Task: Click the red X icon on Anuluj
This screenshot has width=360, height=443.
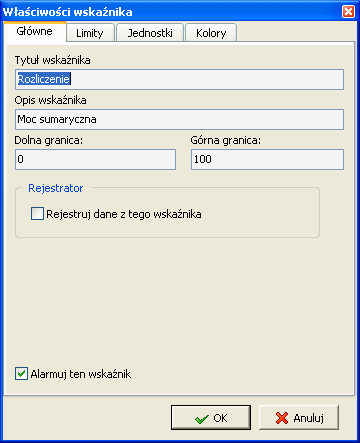Action: (x=282, y=418)
